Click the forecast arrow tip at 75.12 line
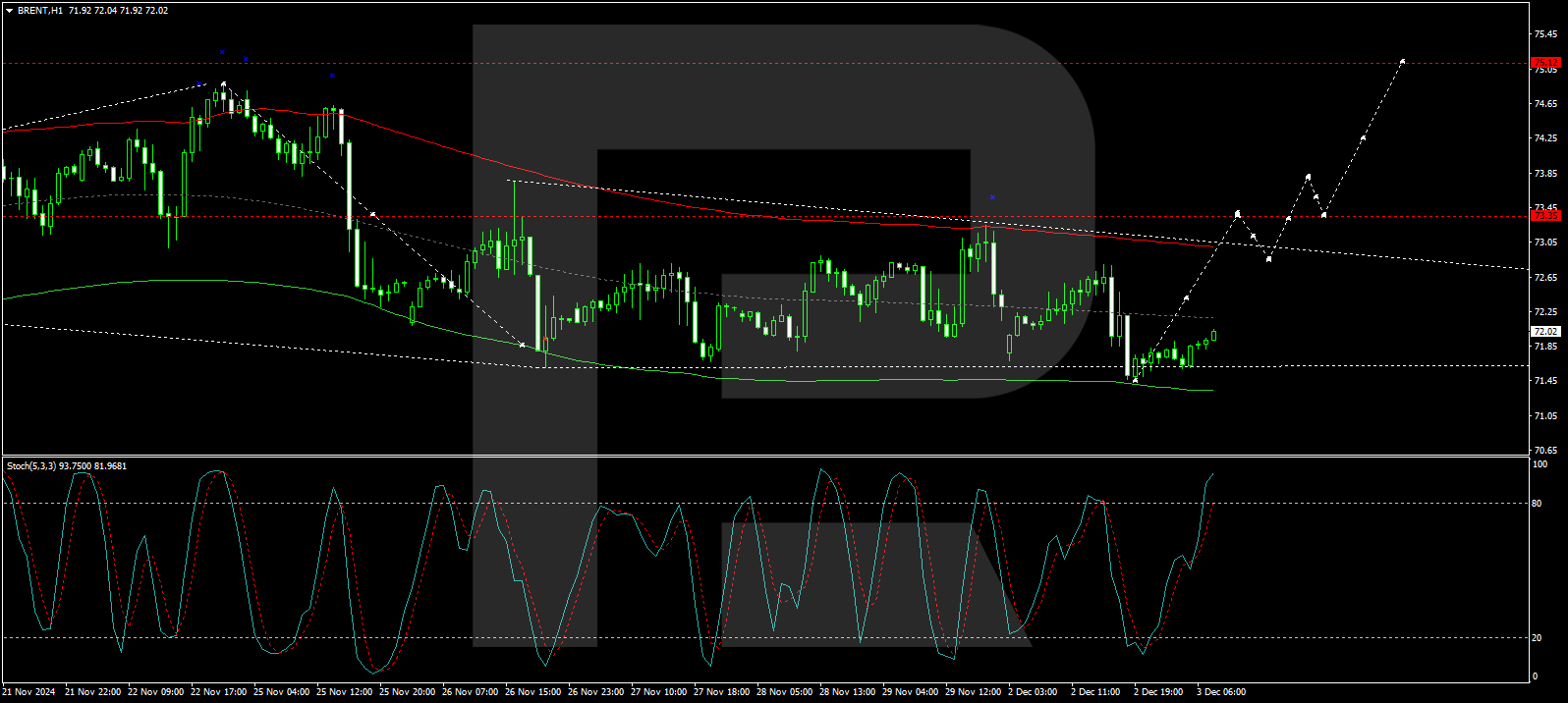This screenshot has width=1568, height=703. [1402, 62]
